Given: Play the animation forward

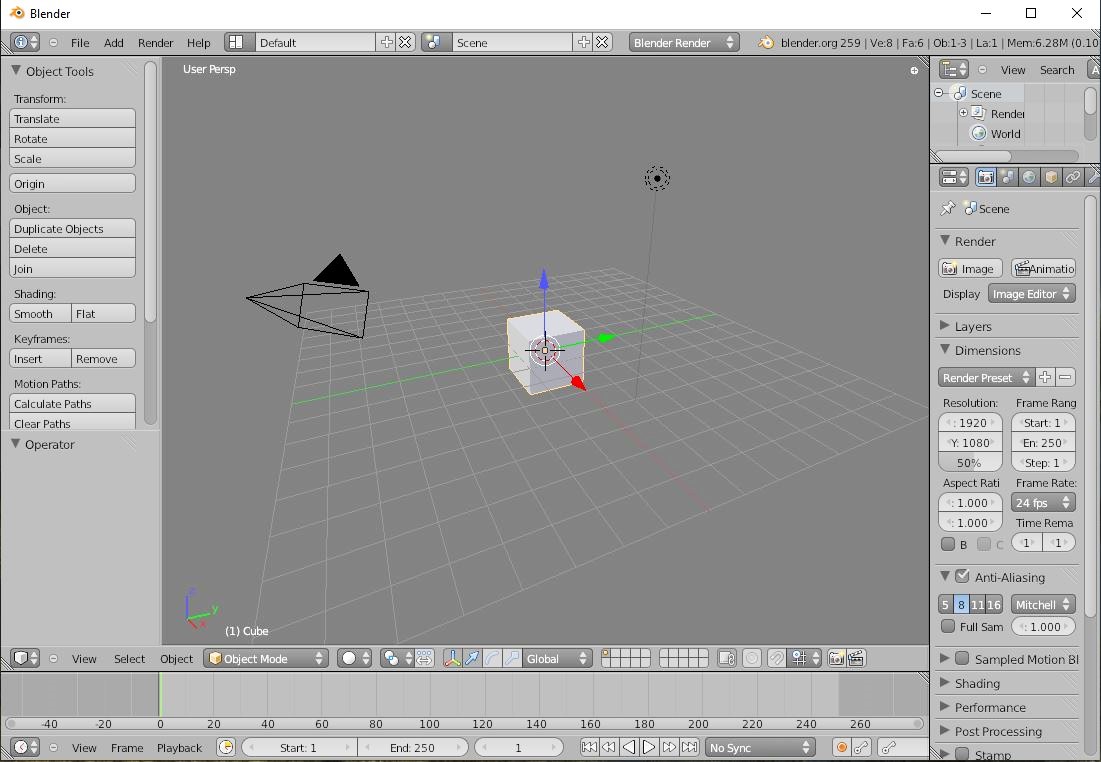Looking at the screenshot, I should (x=650, y=747).
